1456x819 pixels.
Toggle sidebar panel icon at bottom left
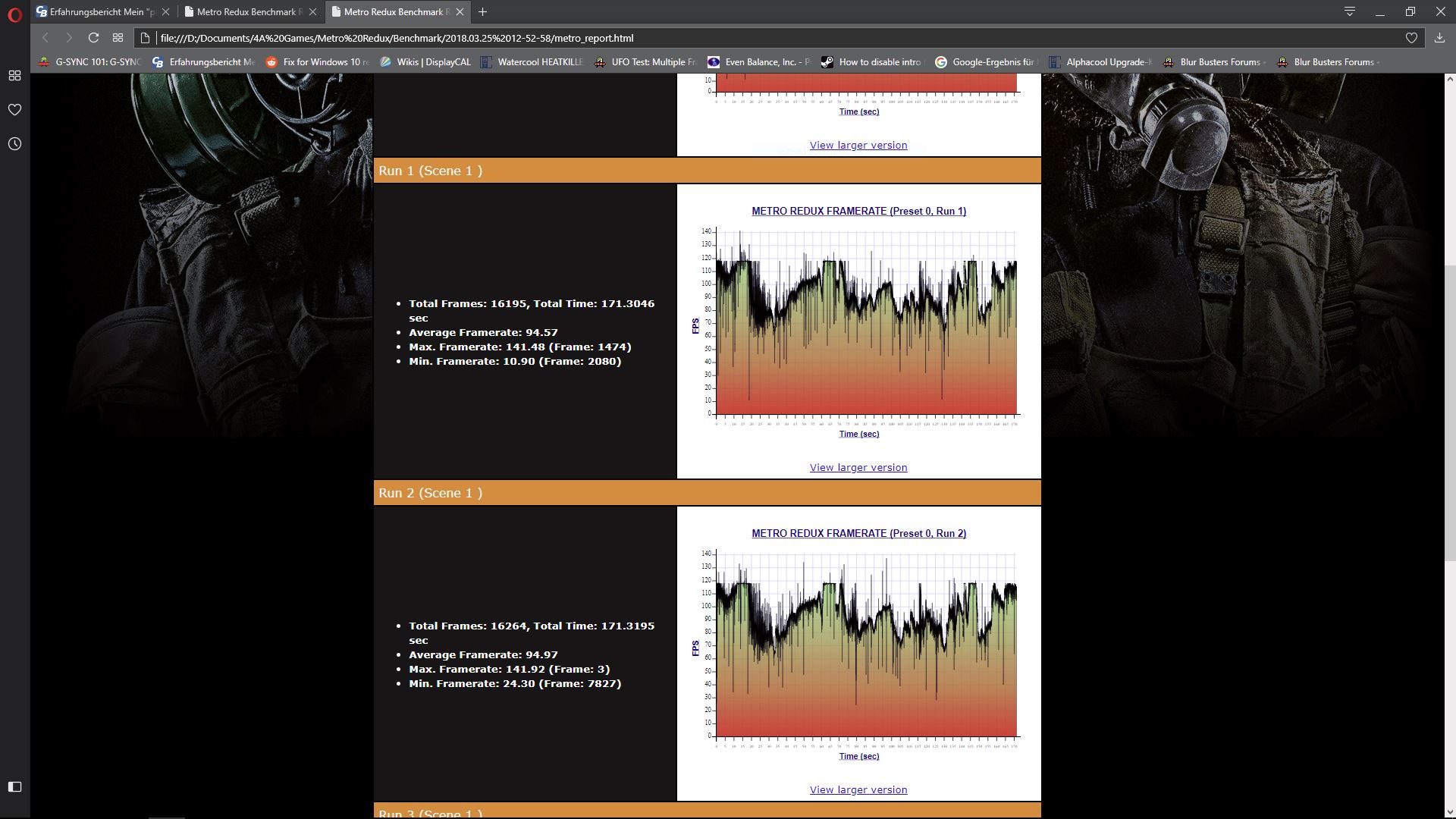pos(14,786)
